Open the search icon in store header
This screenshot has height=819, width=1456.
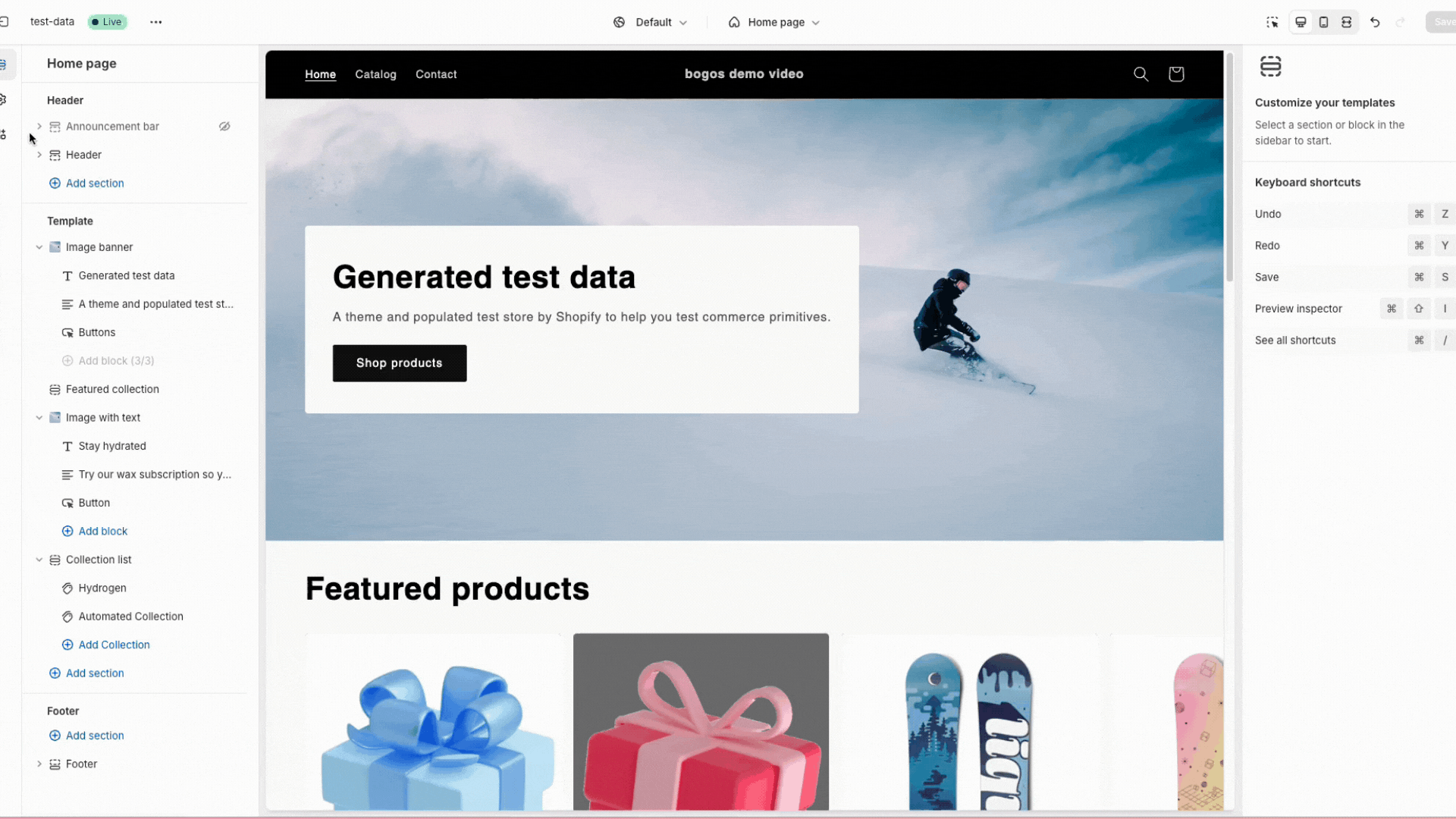coord(1141,74)
